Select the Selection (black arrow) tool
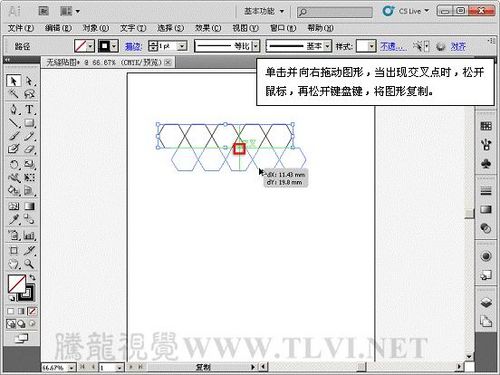 click(x=13, y=81)
